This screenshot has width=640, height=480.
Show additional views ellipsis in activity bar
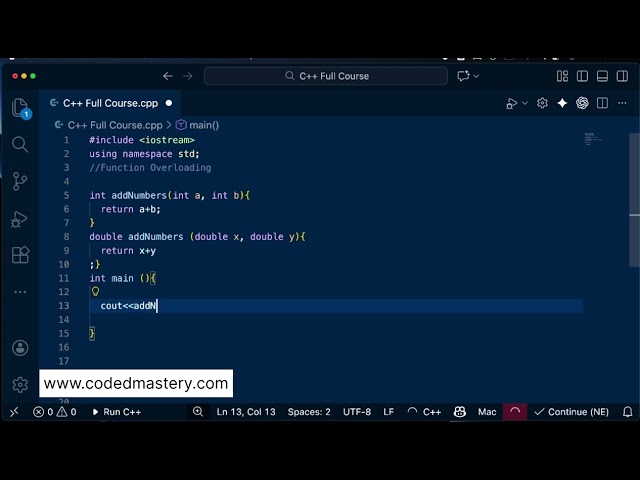(20, 292)
